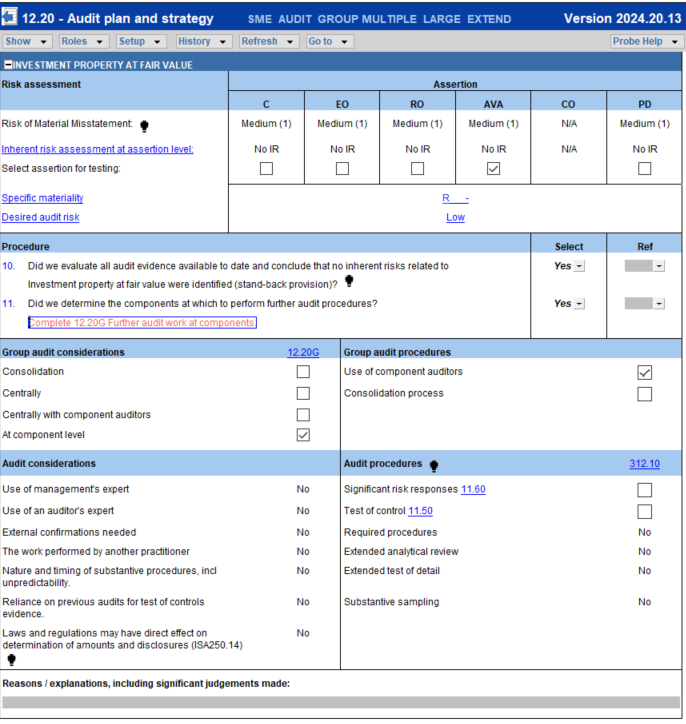
Task: Click No value for Substantive sampling
Action: (x=644, y=602)
